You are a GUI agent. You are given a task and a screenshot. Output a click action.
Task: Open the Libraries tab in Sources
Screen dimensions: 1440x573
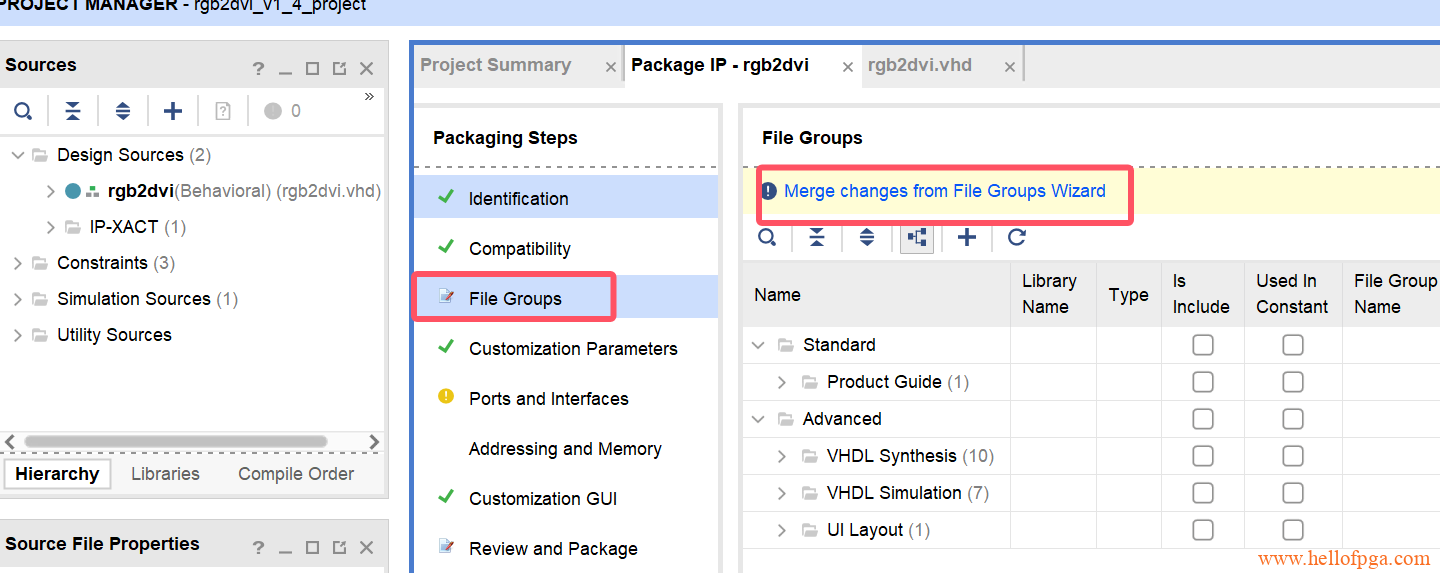(165, 474)
